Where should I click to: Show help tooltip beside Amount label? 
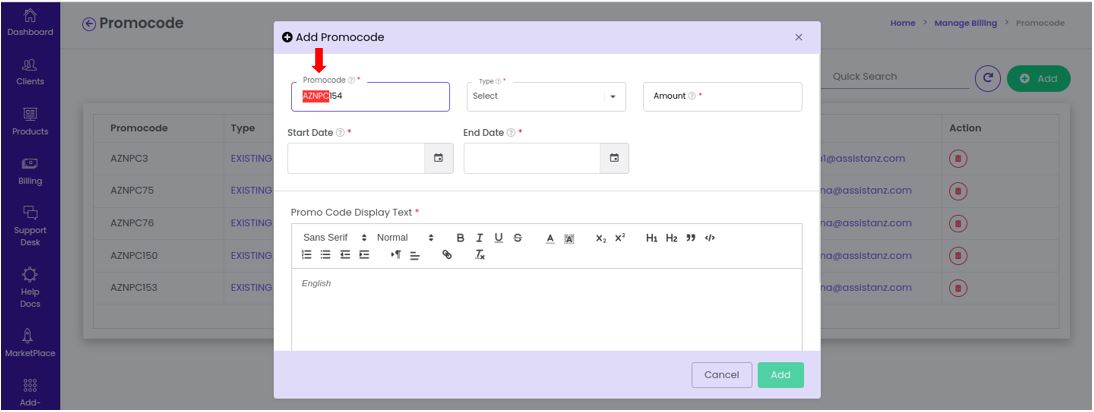tap(691, 96)
